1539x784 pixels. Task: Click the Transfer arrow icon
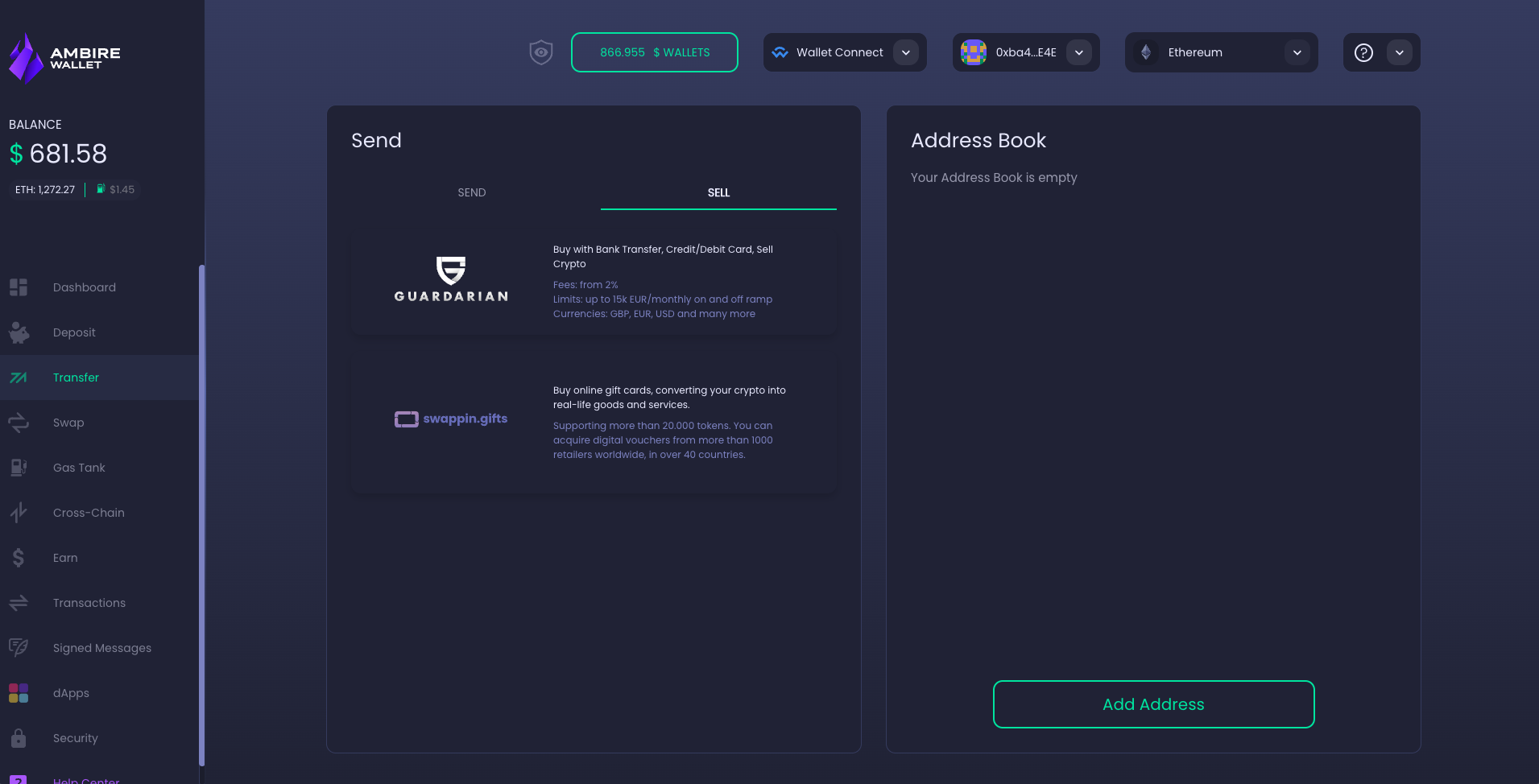(x=19, y=378)
